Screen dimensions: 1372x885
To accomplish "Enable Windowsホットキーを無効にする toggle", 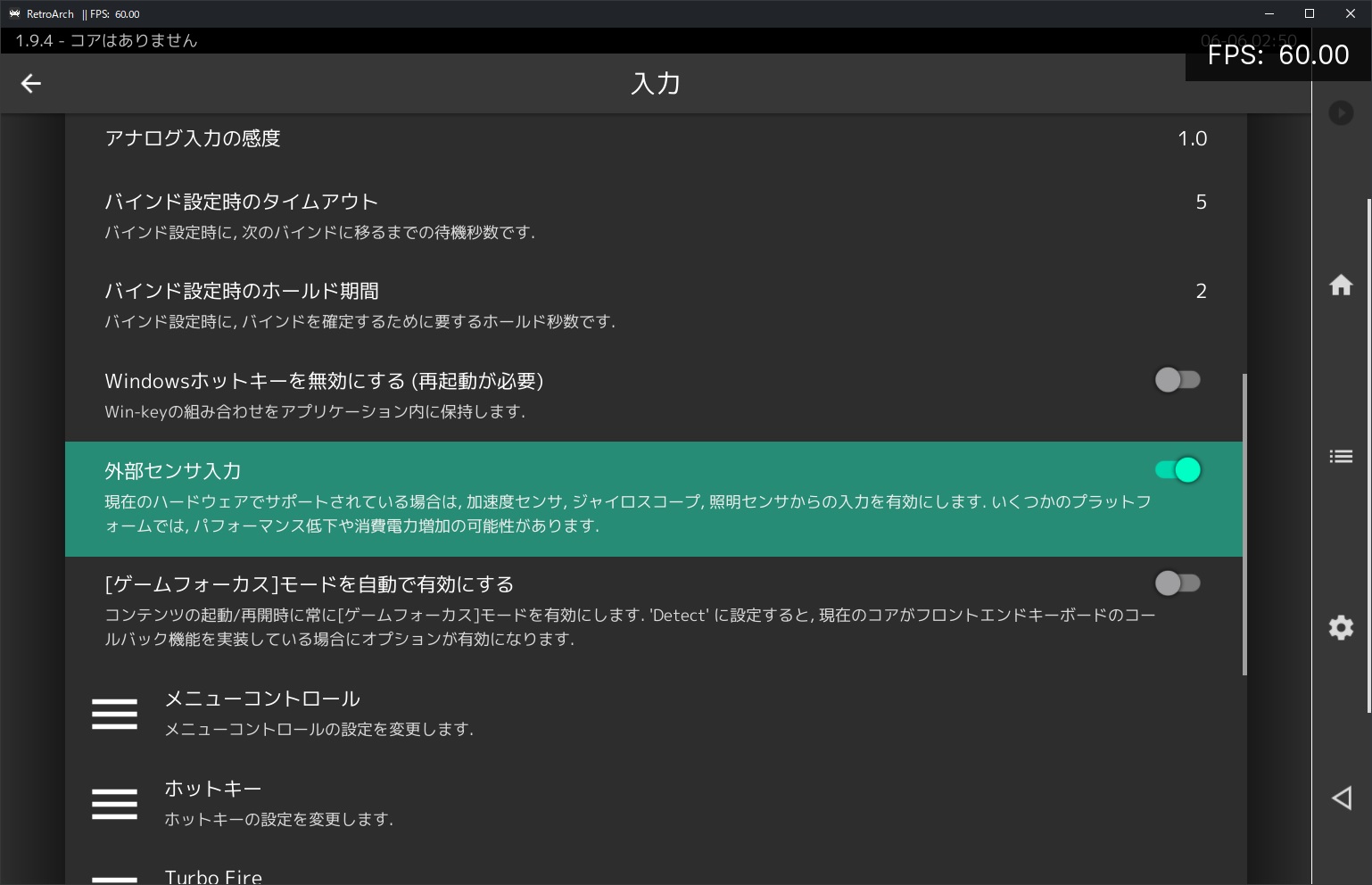I will click(x=1178, y=380).
